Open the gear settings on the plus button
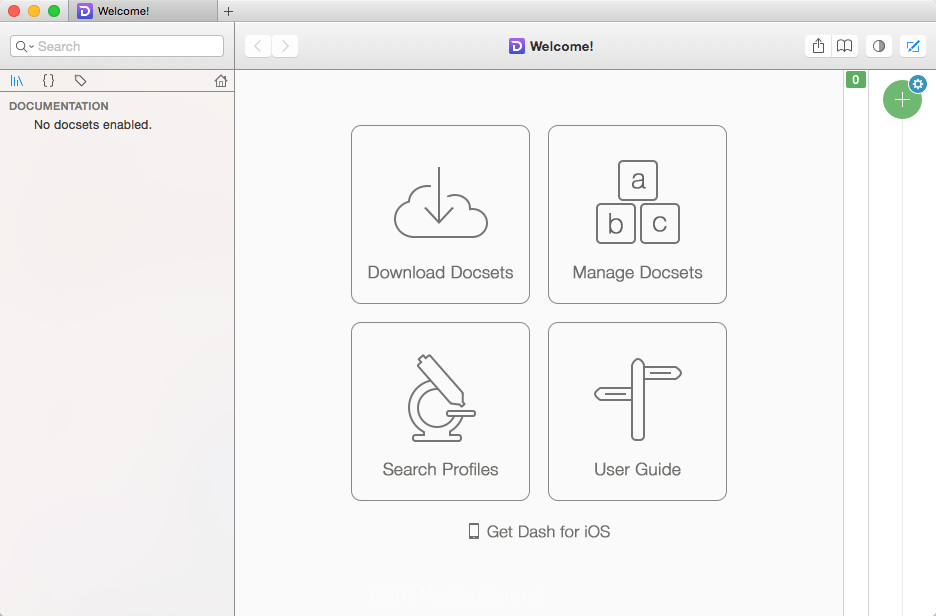 (918, 84)
